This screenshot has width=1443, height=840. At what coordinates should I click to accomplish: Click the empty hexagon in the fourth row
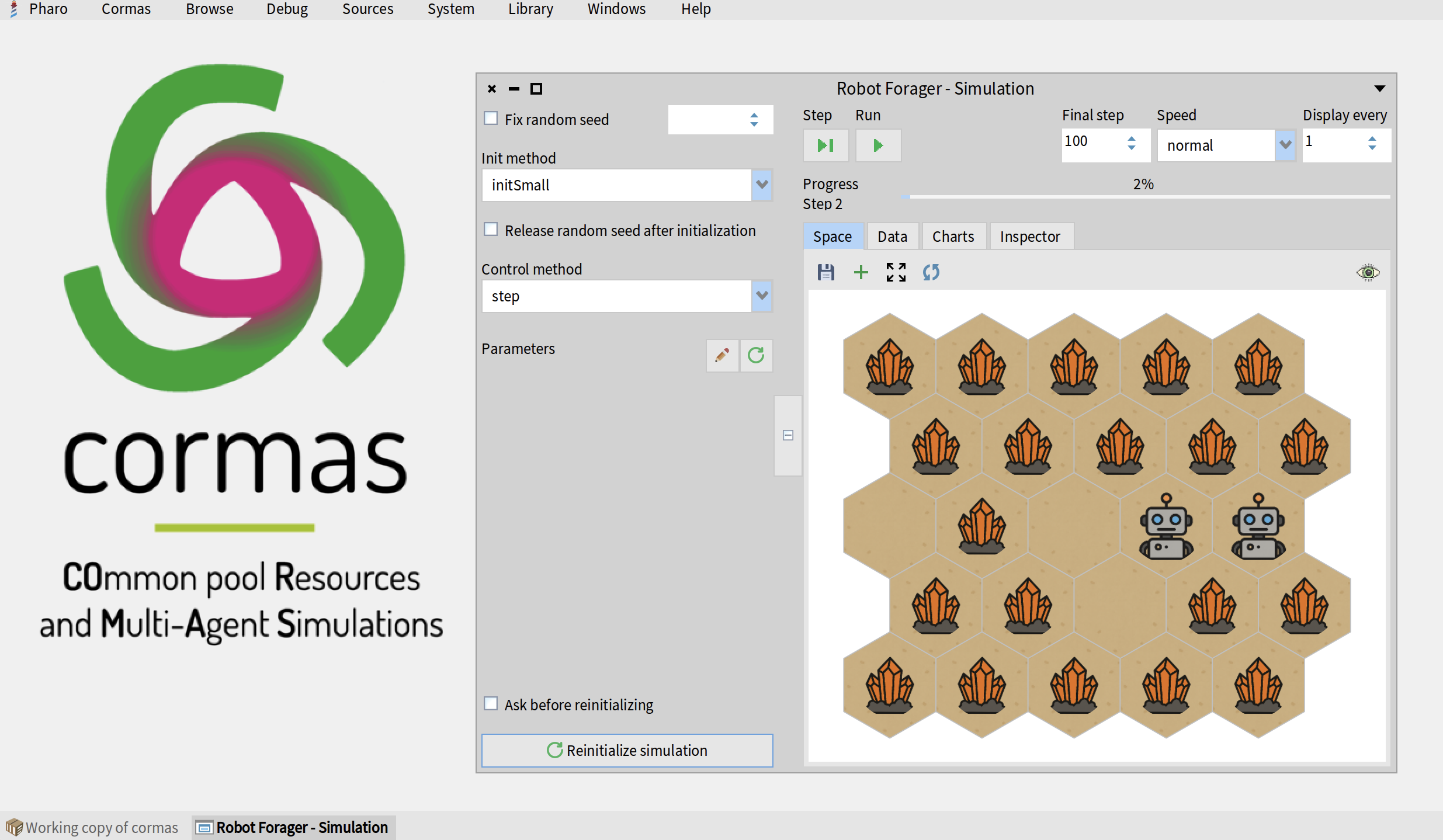point(1120,606)
